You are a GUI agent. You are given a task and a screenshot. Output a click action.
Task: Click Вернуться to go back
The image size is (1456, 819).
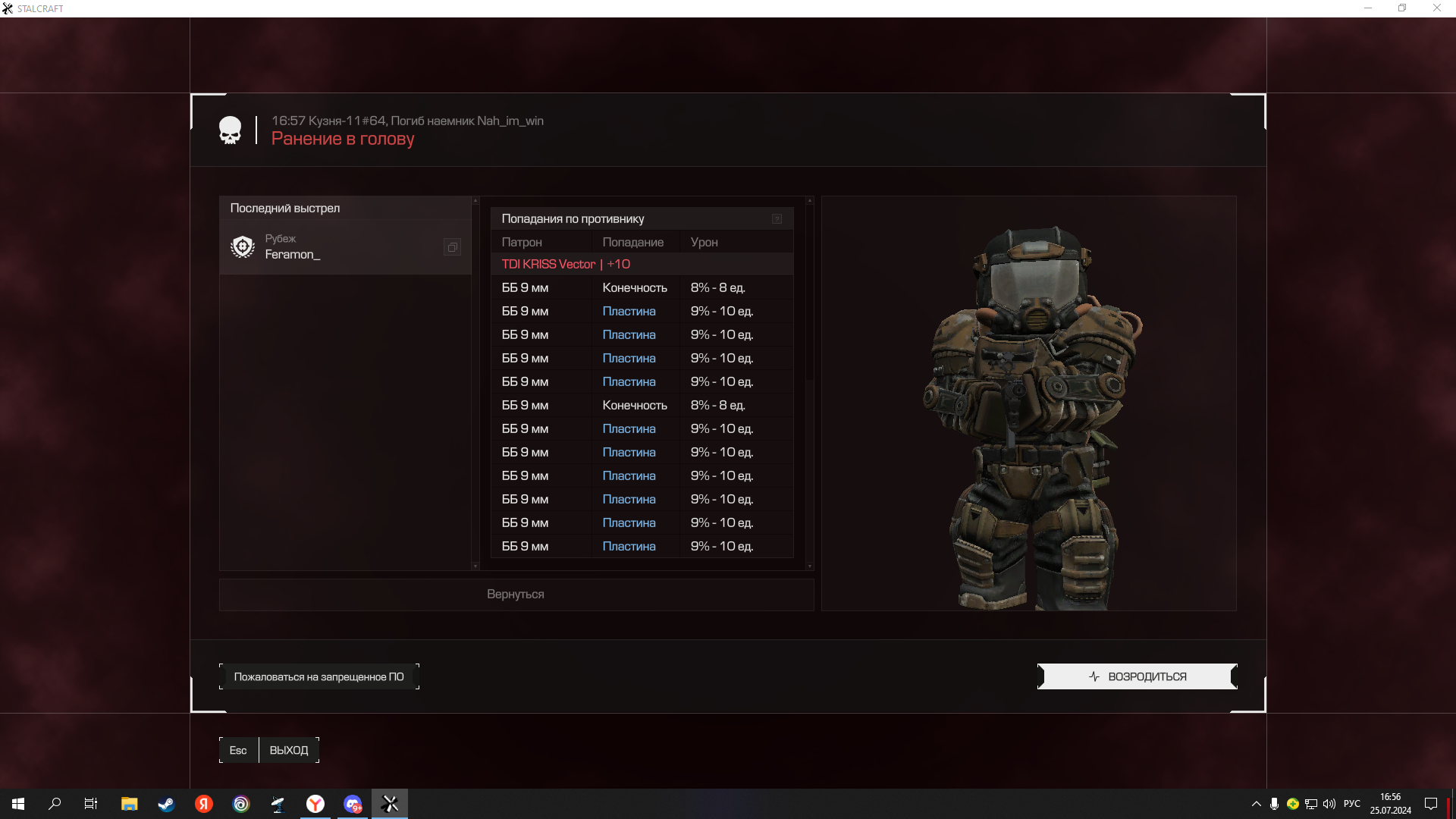(x=516, y=595)
